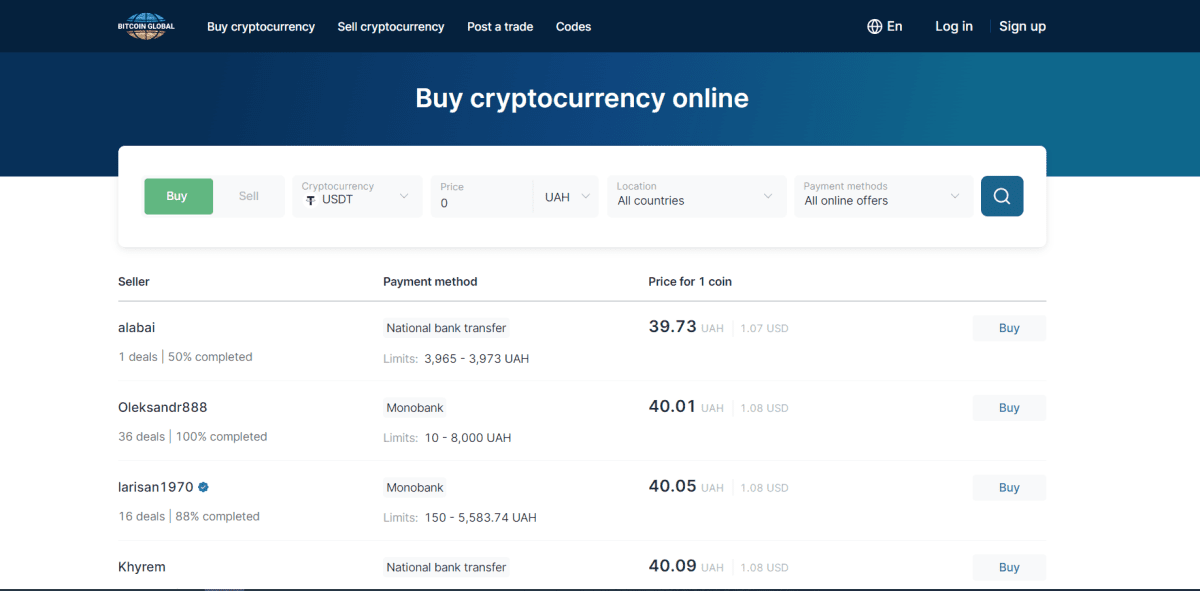The image size is (1200, 591).
Task: Click the verified badge next to larisan1970
Action: coord(203,487)
